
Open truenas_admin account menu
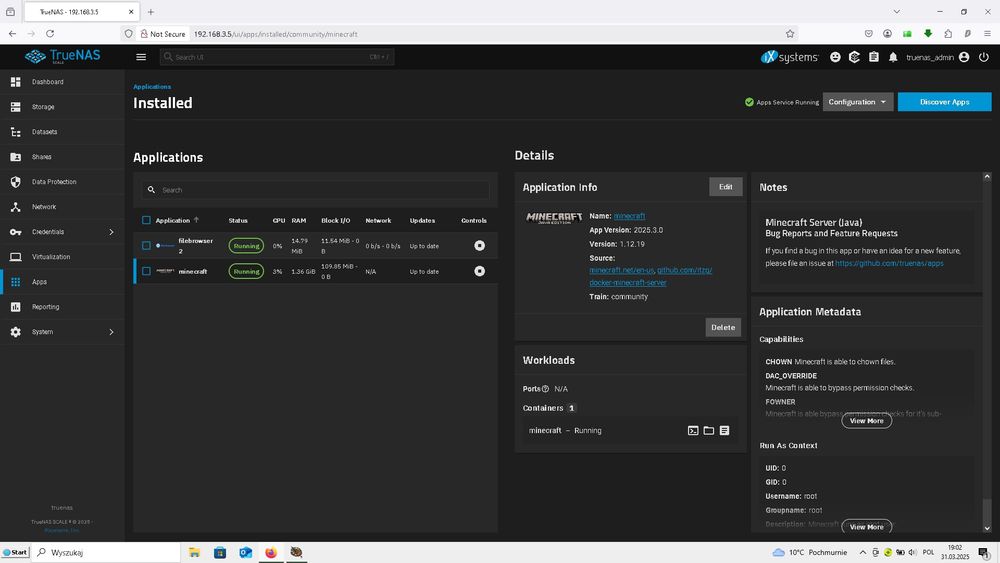(938, 57)
